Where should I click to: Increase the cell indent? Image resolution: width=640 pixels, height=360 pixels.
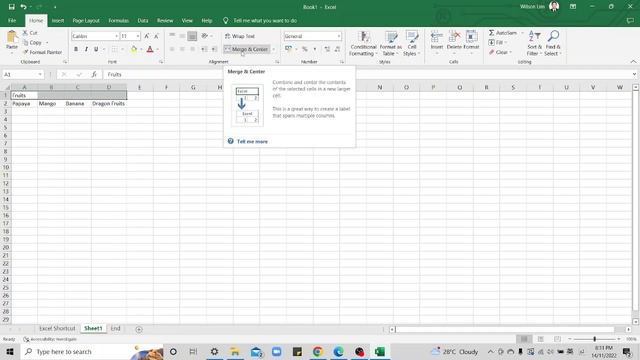214,49
